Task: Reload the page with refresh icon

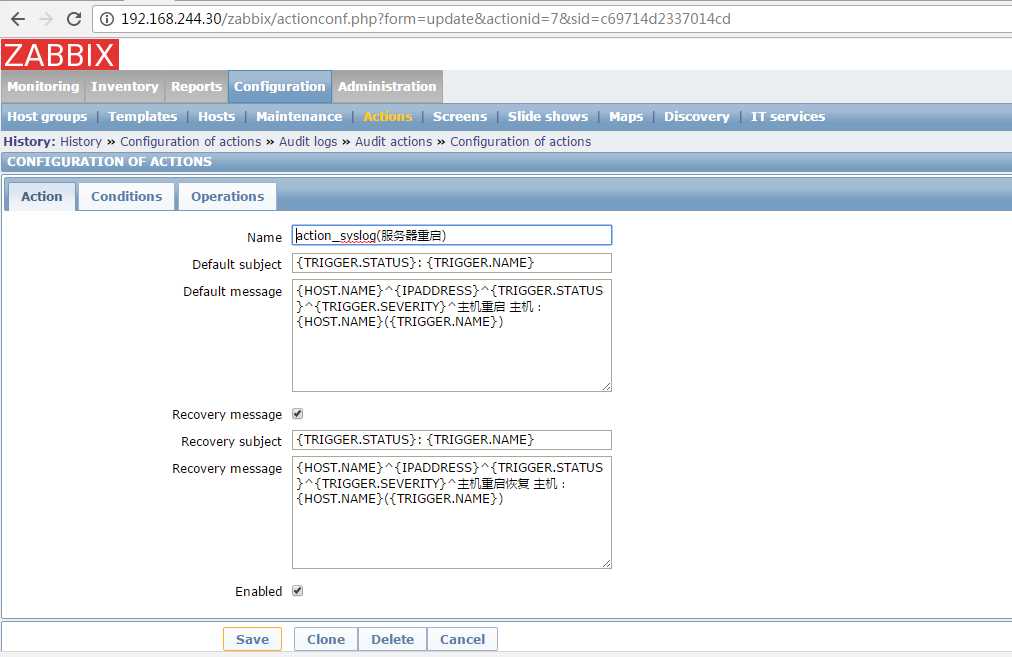Action: click(x=74, y=19)
